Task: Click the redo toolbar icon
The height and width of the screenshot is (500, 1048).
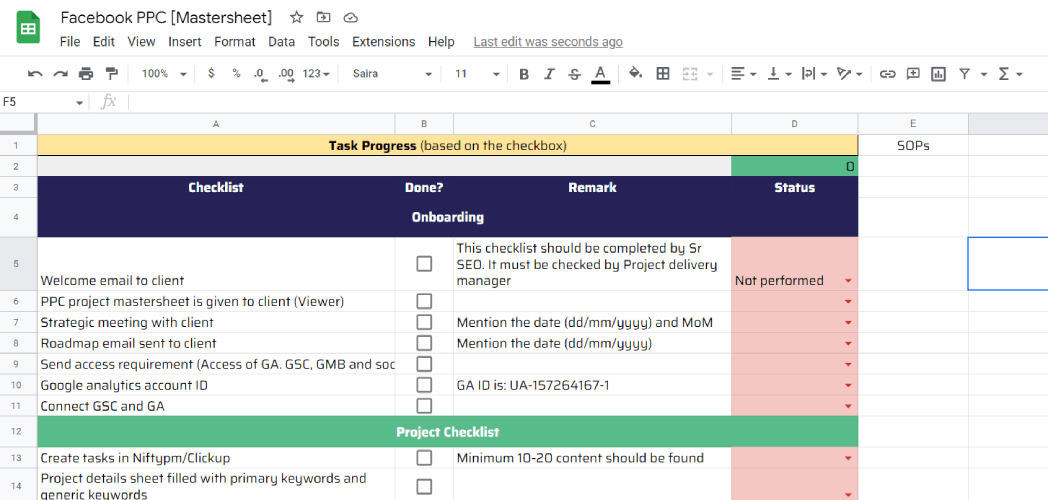Action: [x=61, y=74]
